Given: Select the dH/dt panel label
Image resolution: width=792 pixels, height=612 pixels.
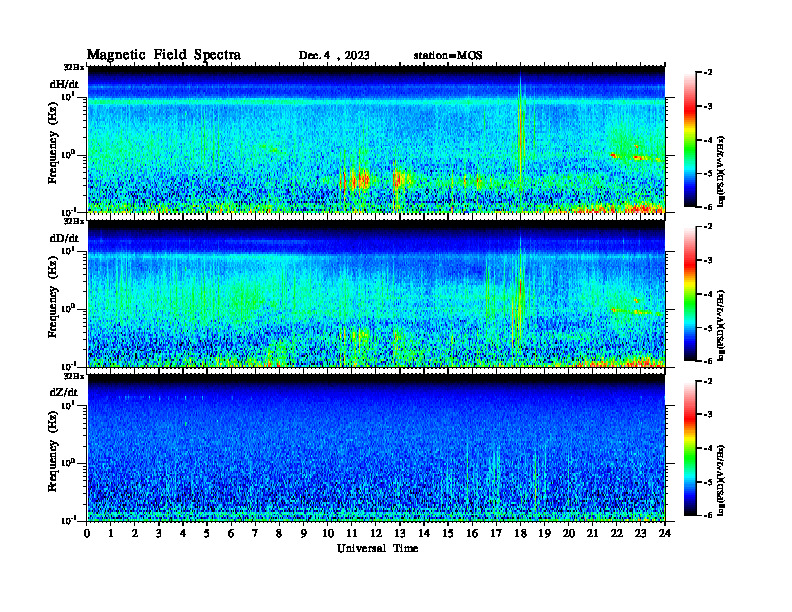Looking at the screenshot, I should pos(64,84).
